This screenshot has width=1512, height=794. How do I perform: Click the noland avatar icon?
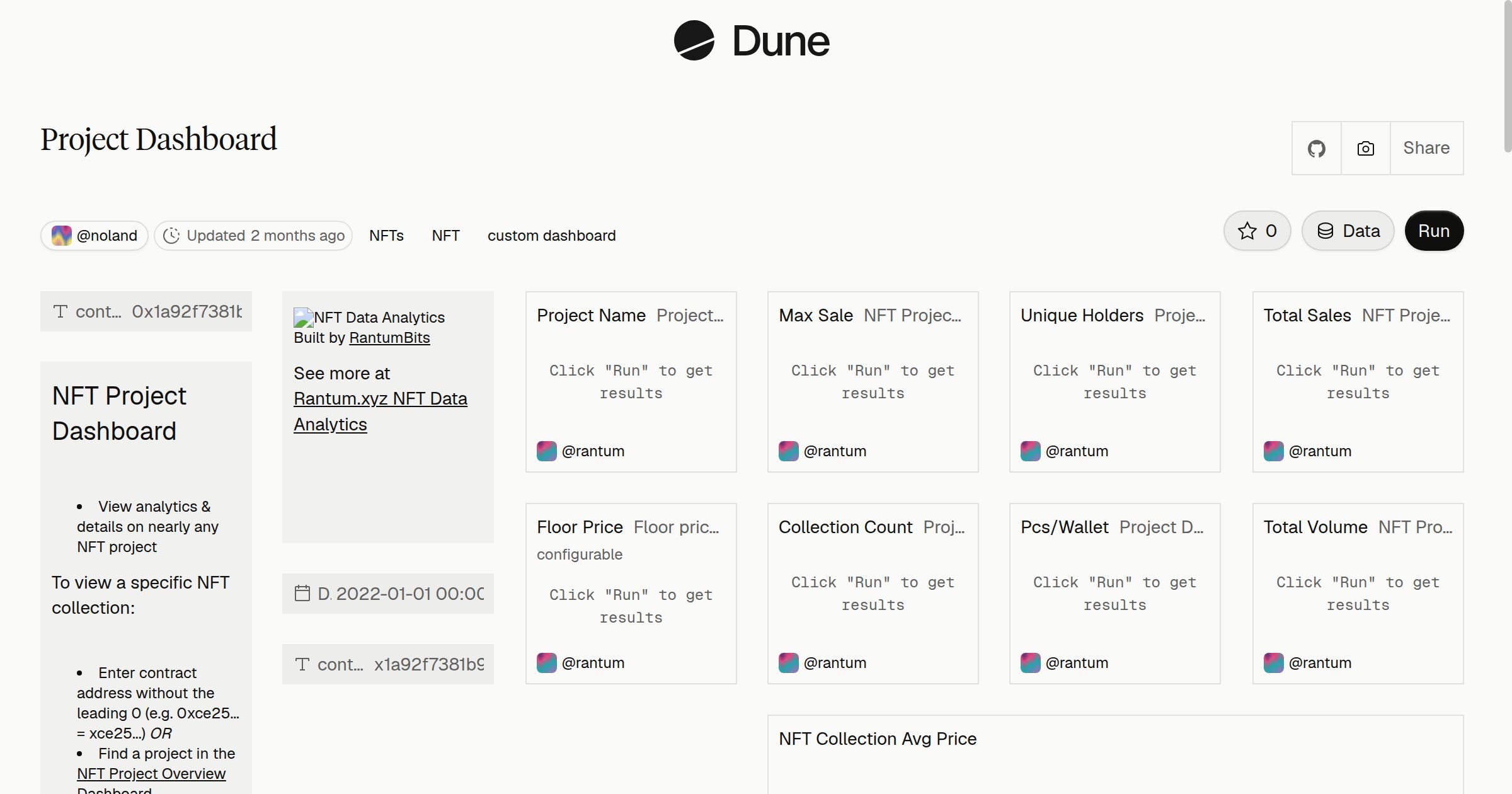pyautogui.click(x=62, y=236)
